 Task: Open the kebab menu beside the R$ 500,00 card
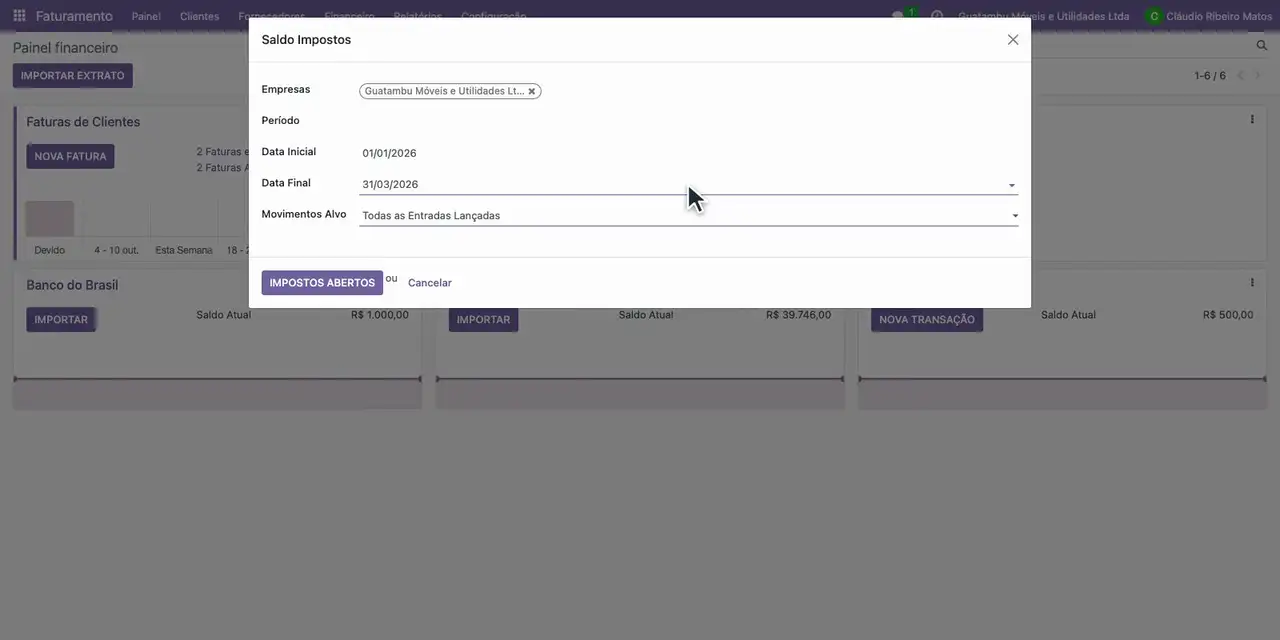(1252, 283)
